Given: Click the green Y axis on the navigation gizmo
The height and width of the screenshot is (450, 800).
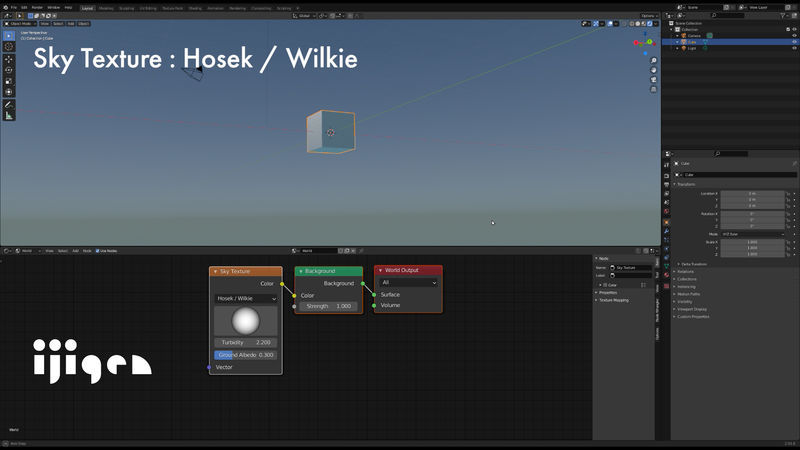Looking at the screenshot, I should pyautogui.click(x=649, y=42).
